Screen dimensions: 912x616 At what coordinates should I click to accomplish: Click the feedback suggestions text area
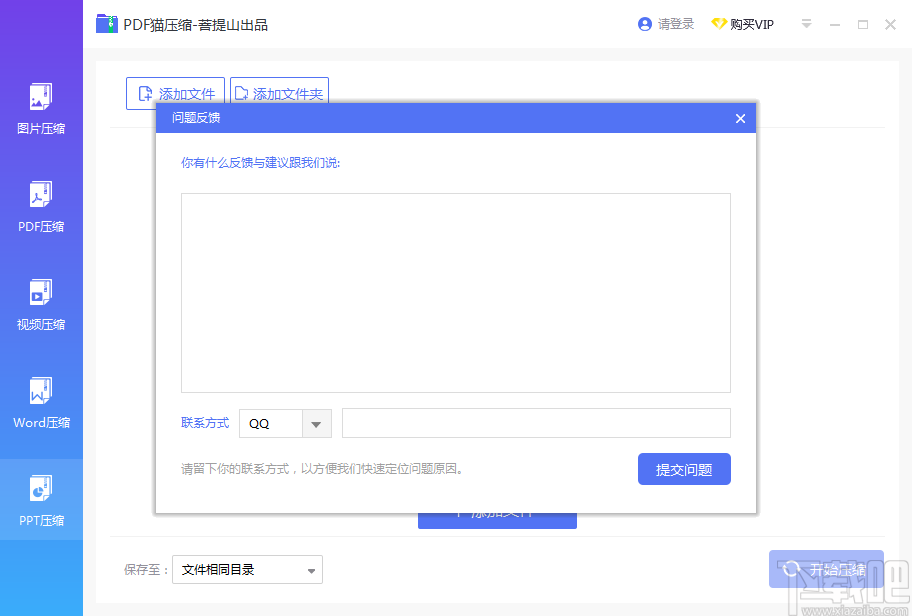pyautogui.click(x=457, y=290)
